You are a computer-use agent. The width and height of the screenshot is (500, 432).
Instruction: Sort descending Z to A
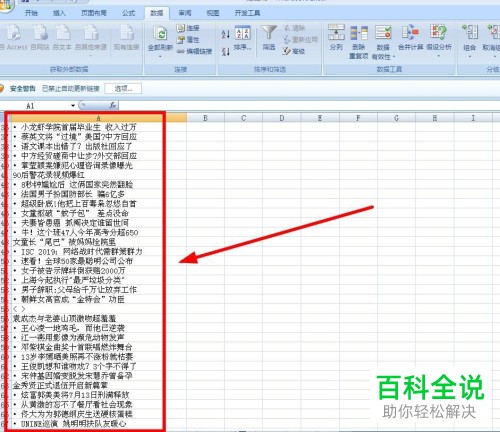[226, 51]
